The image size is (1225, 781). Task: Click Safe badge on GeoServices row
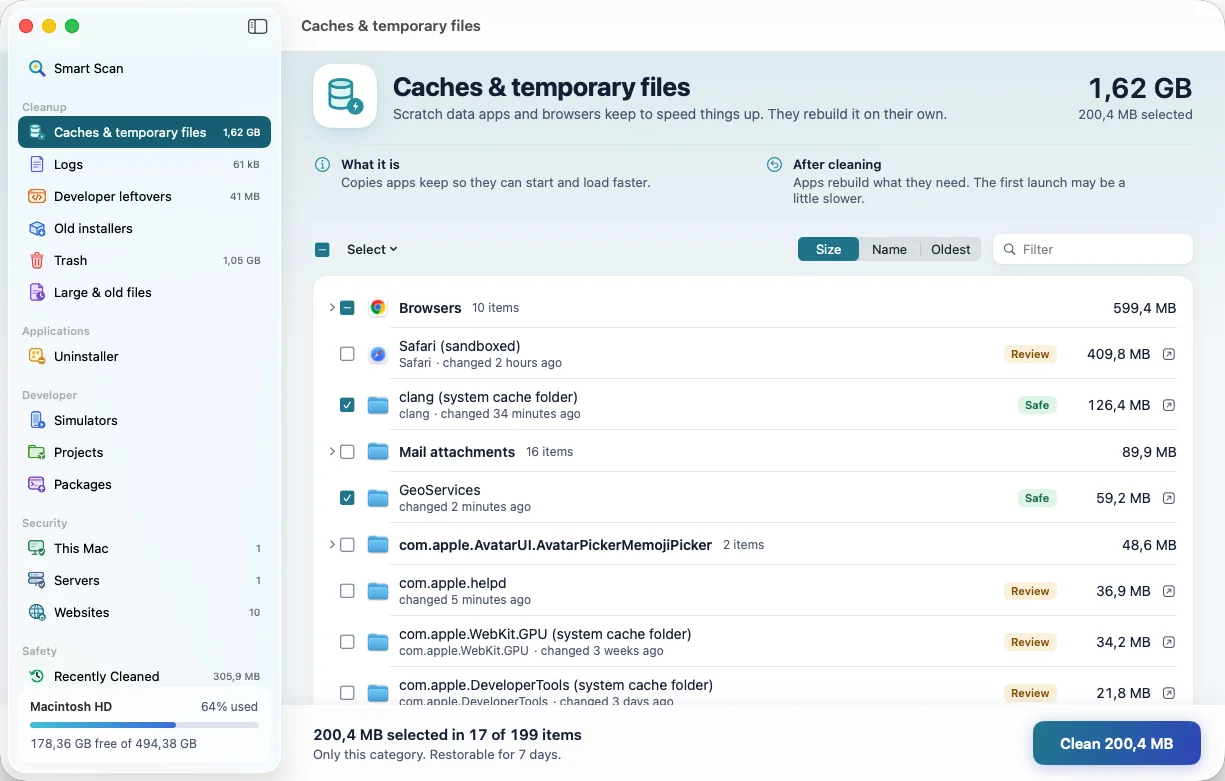click(x=1037, y=498)
